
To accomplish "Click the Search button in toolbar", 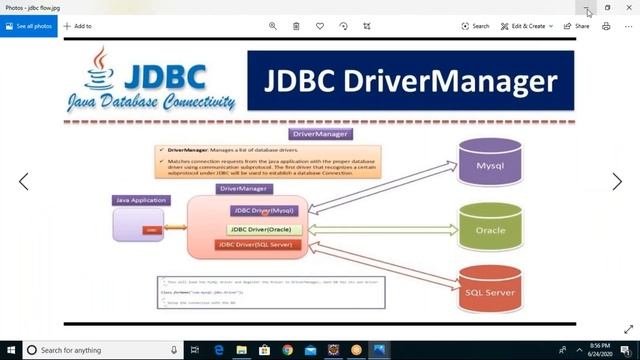I will tap(475, 26).
